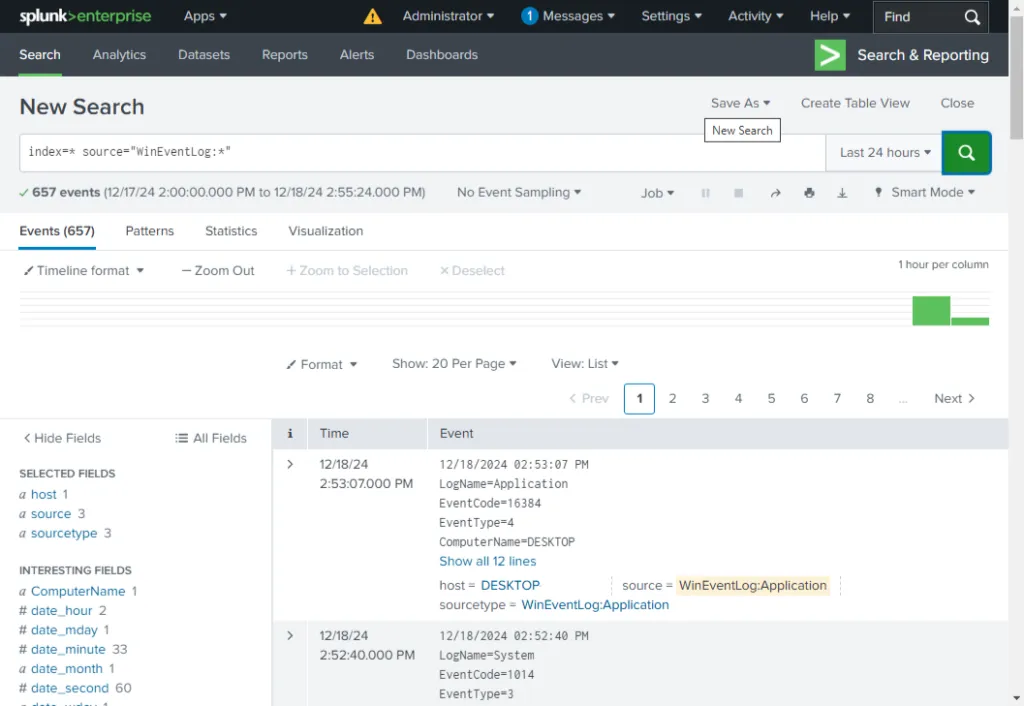Viewport: 1024px width, 706px height.
Task: Go to the Datasets tab
Action: coord(204,55)
